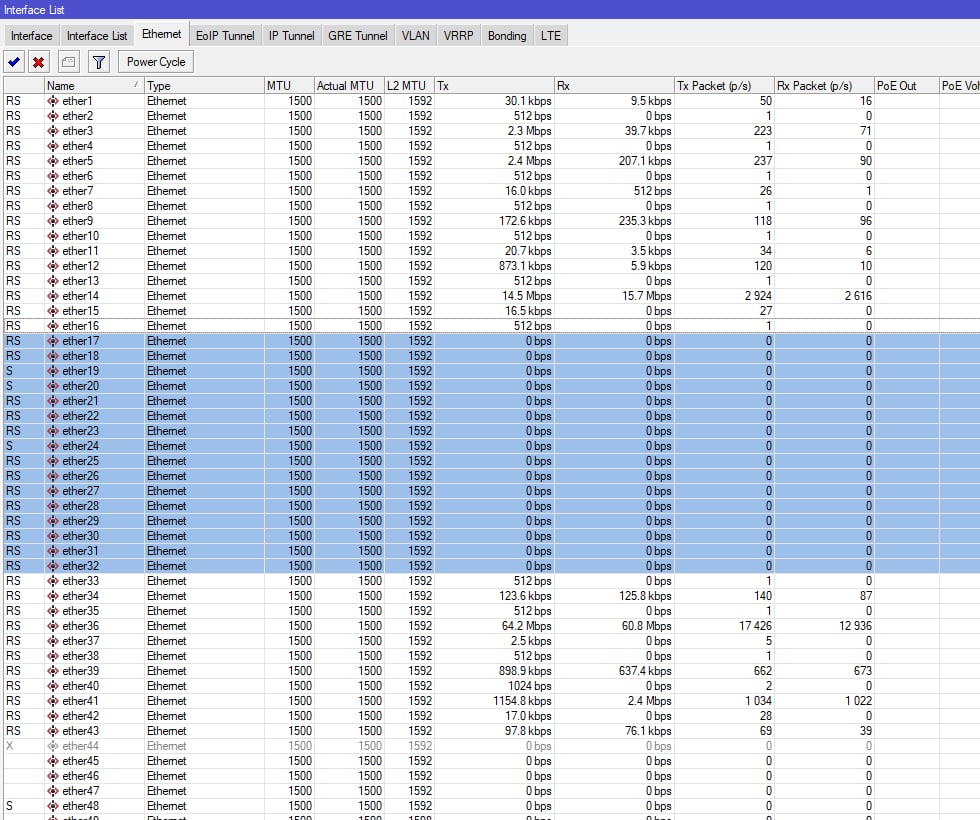Click the 637.4 kbps Rx value for ether39
This screenshot has width=980, height=820.
[645, 671]
